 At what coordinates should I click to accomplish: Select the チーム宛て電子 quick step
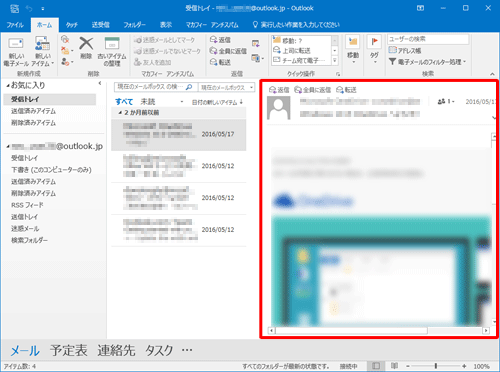pos(301,60)
